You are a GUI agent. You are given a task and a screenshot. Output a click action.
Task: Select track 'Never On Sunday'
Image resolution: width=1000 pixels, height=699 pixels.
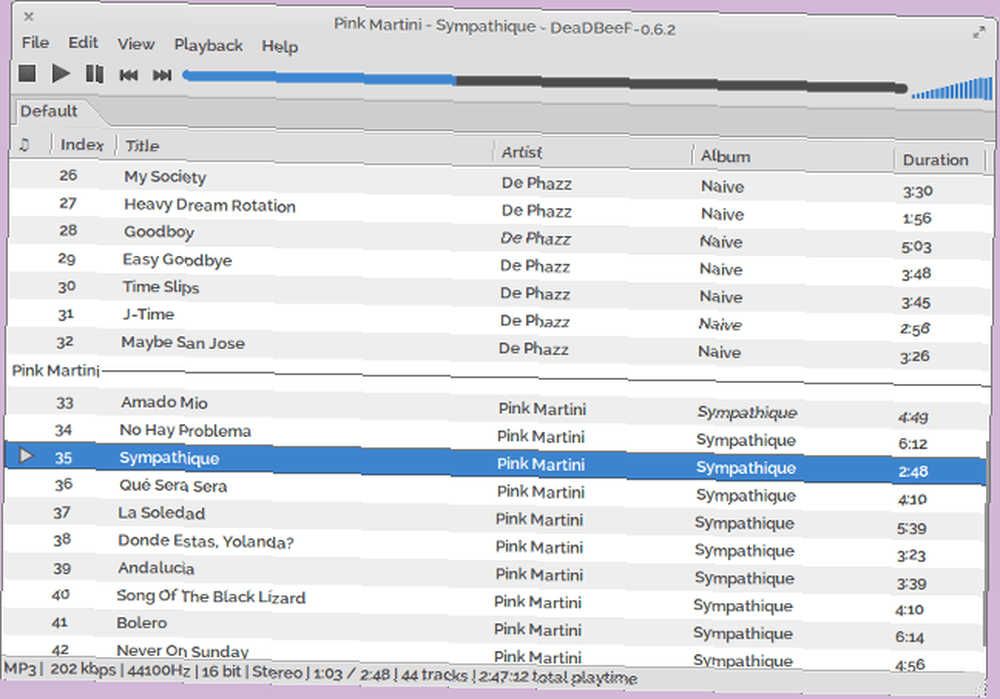pyautogui.click(x=182, y=651)
